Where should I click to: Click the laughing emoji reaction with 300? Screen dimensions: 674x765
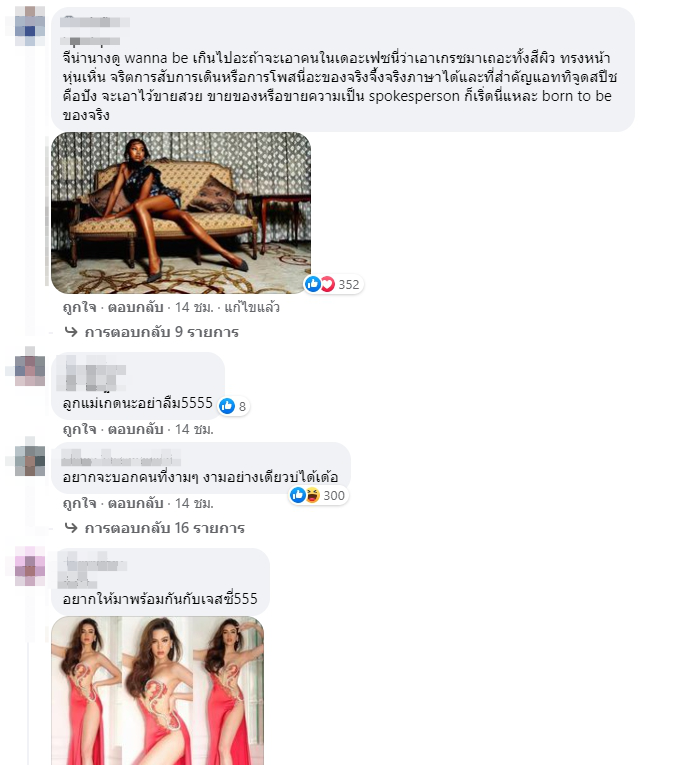click(313, 495)
